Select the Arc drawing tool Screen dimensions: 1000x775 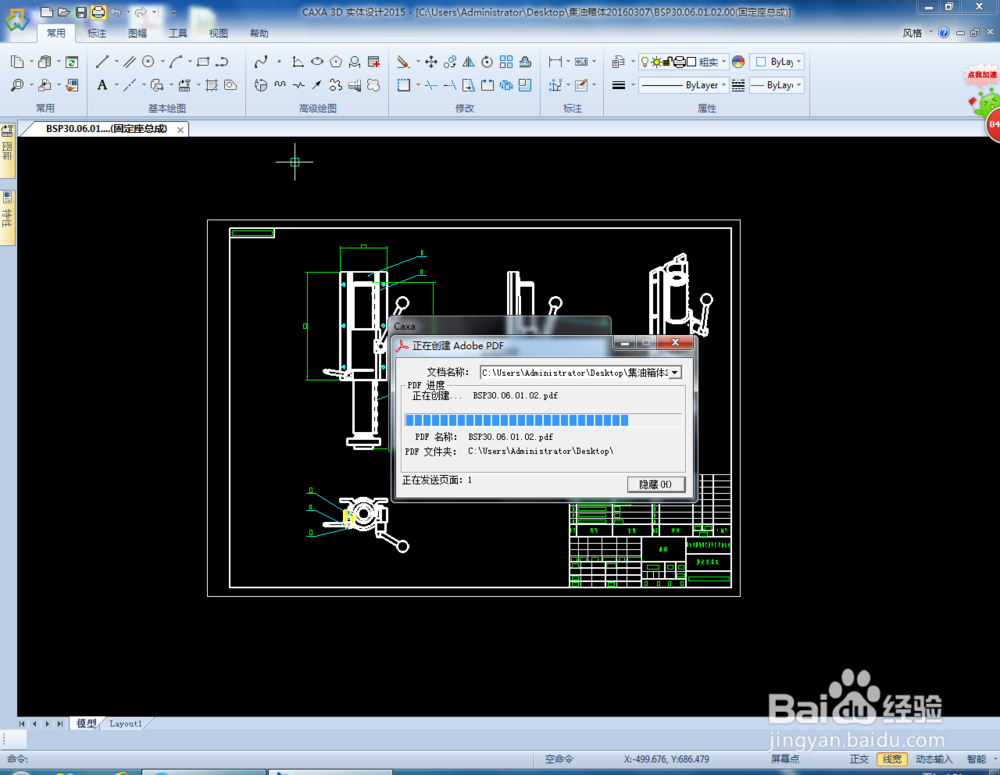point(176,62)
